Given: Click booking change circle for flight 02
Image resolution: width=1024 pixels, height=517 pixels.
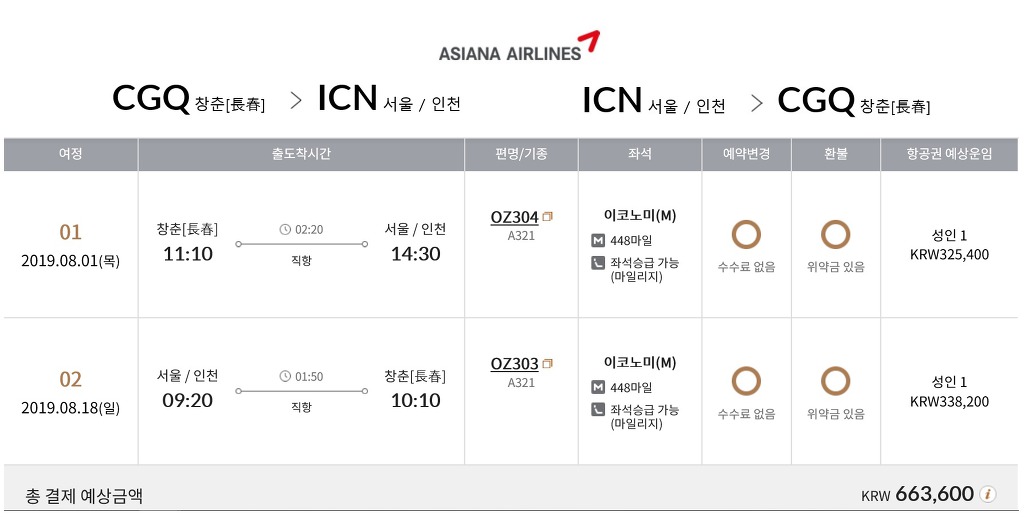Looking at the screenshot, I should point(746,381).
